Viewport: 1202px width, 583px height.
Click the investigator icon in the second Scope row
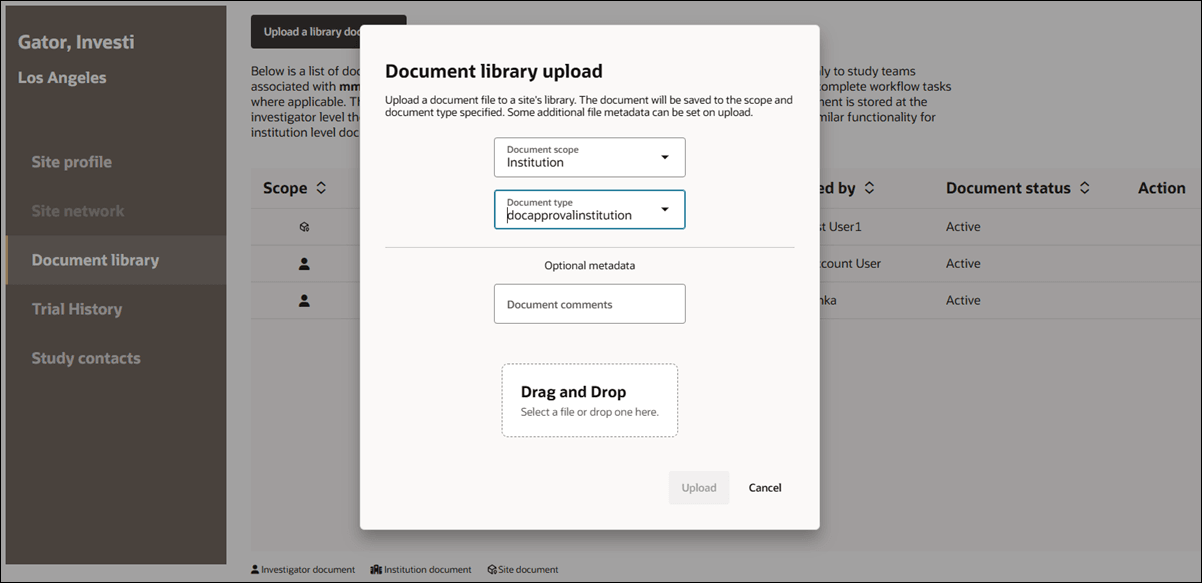pos(305,263)
